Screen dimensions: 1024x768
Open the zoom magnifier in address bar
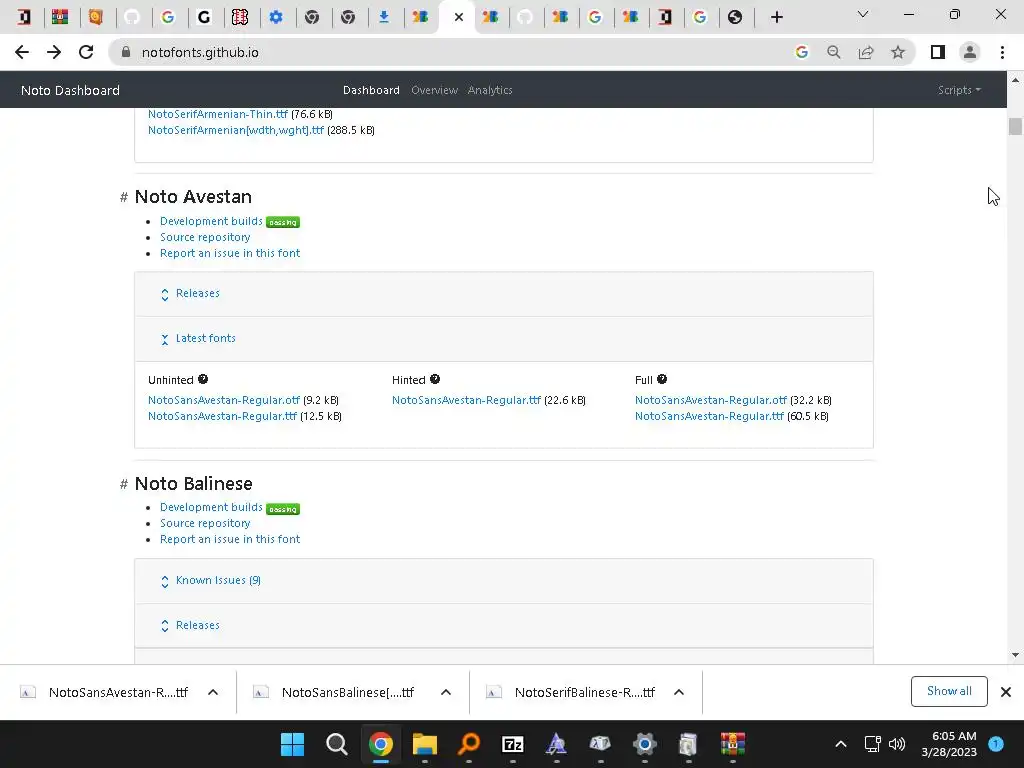coord(833,52)
